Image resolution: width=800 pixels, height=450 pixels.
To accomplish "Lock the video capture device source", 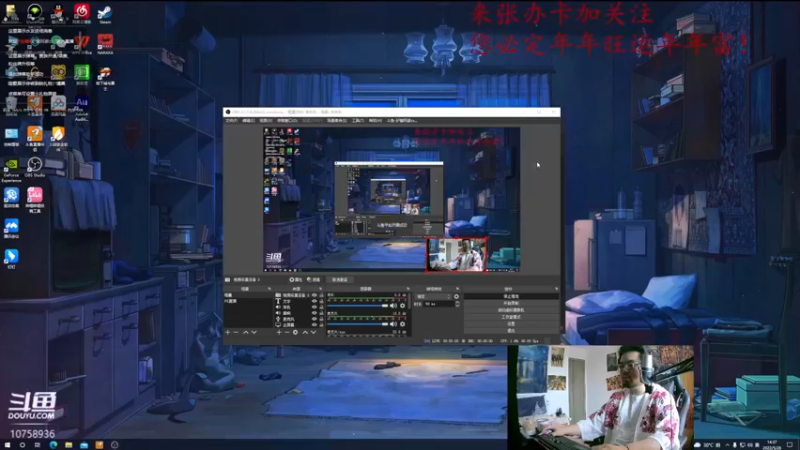I will tap(321, 295).
